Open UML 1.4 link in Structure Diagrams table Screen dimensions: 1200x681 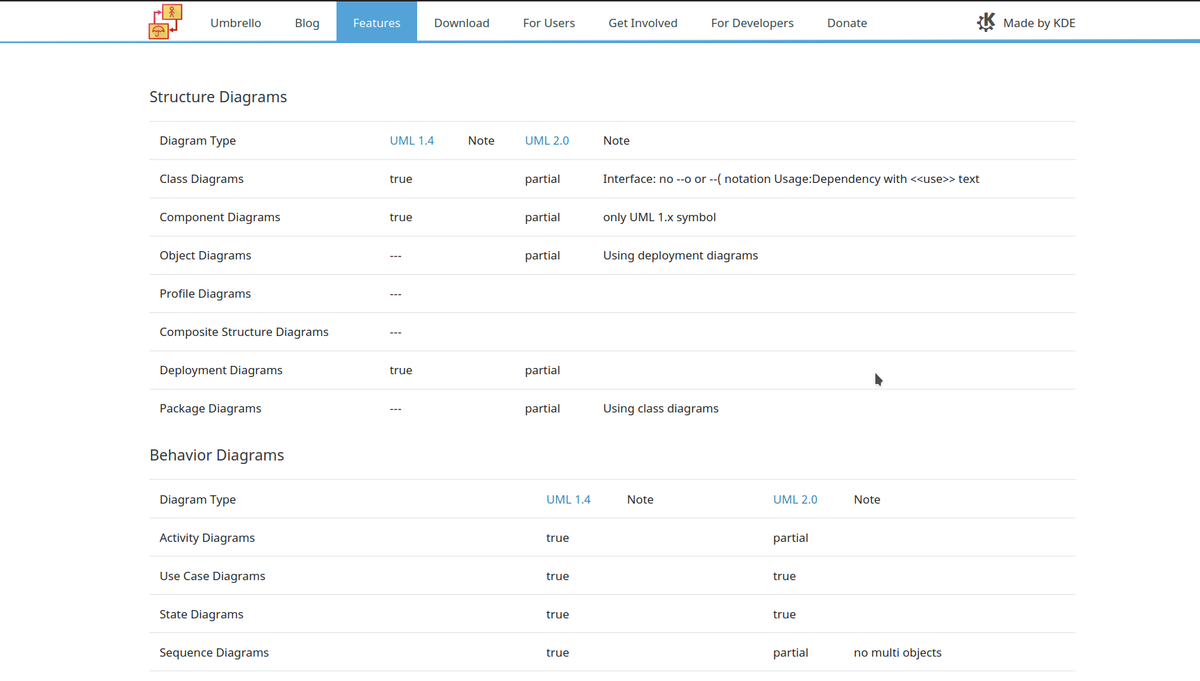411,141
